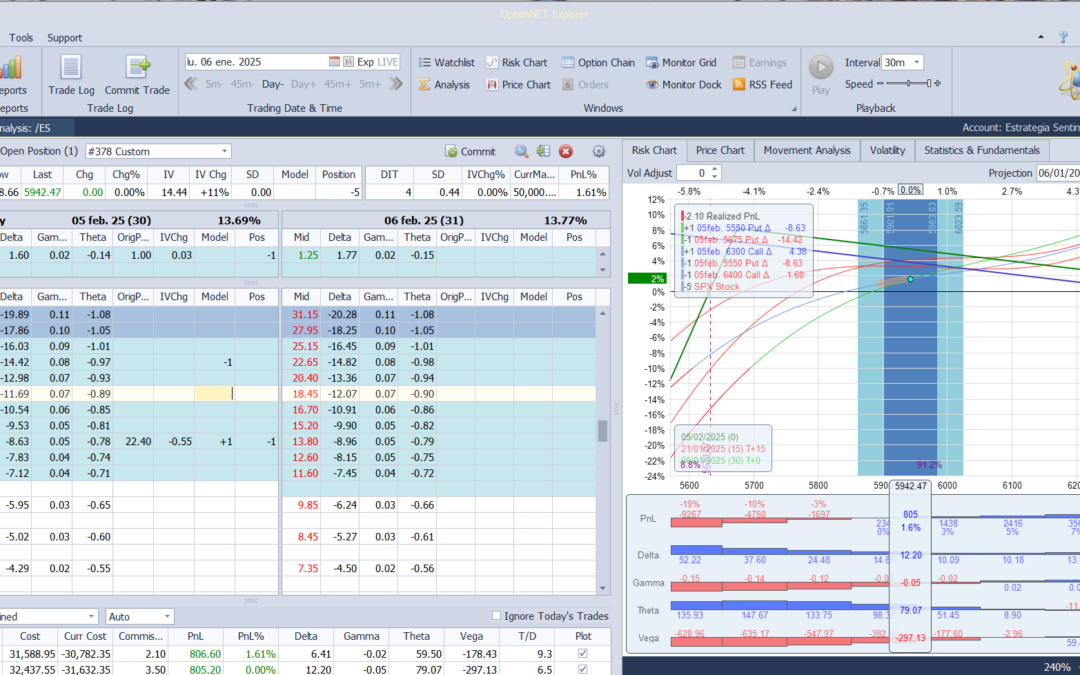Image resolution: width=1080 pixels, height=675 pixels.
Task: Uncheck Plot checkbox in second trade row
Action: 583,669
